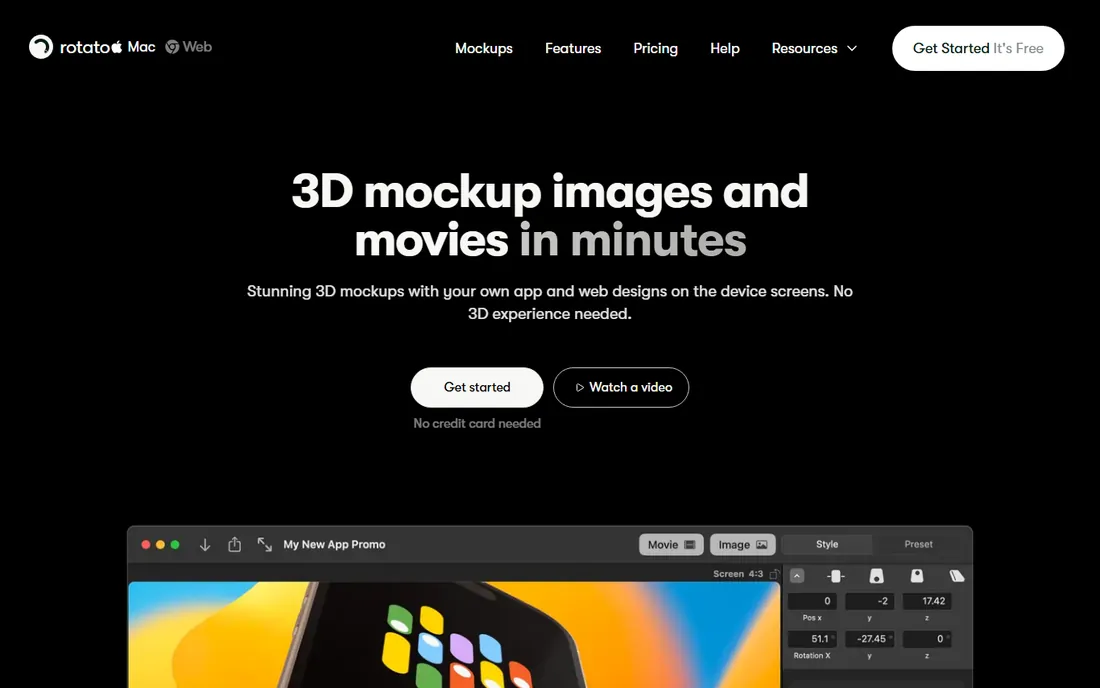
Task: Click the Rotato circular logo icon
Action: click(41, 47)
